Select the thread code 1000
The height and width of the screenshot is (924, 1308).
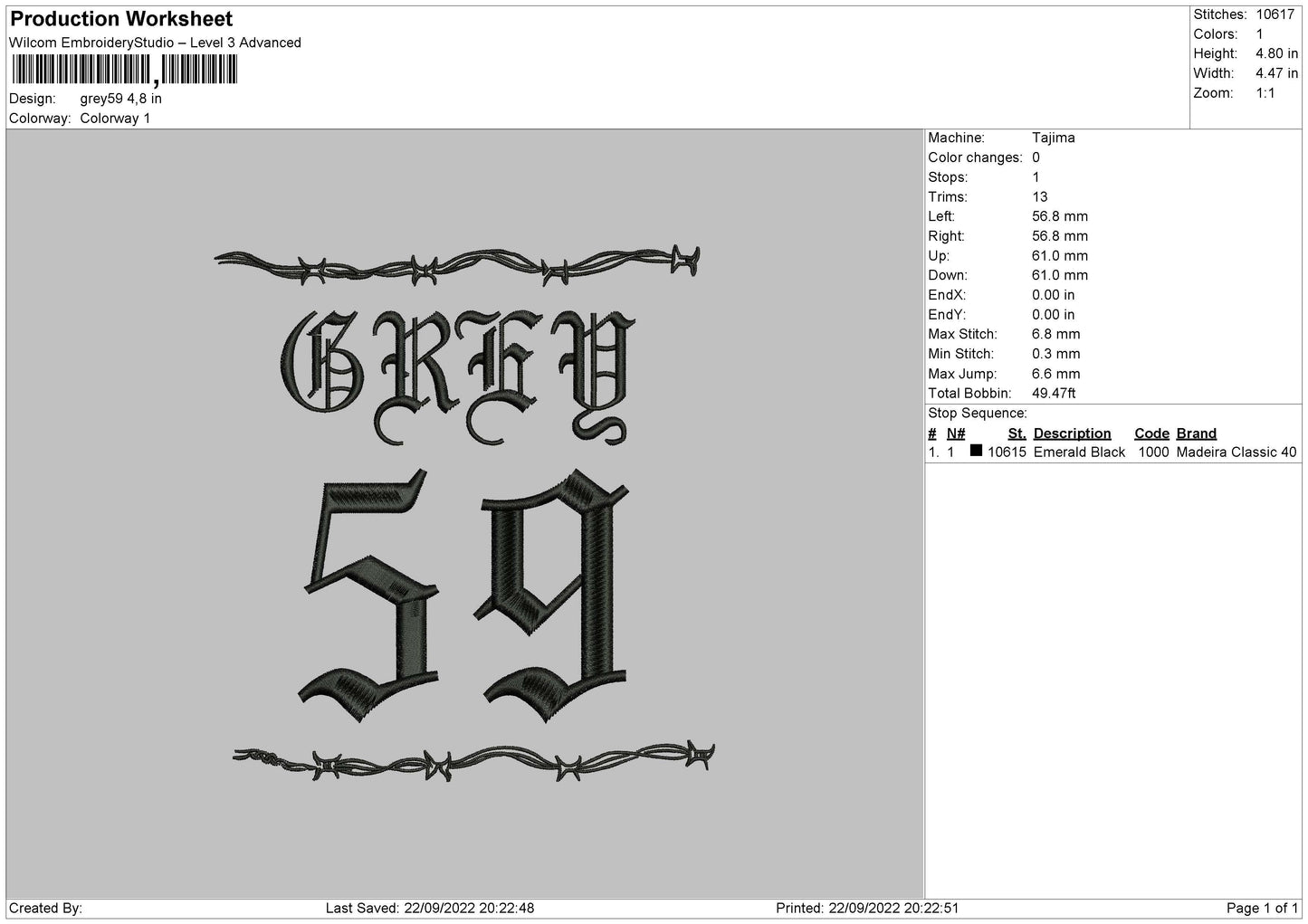[1152, 452]
